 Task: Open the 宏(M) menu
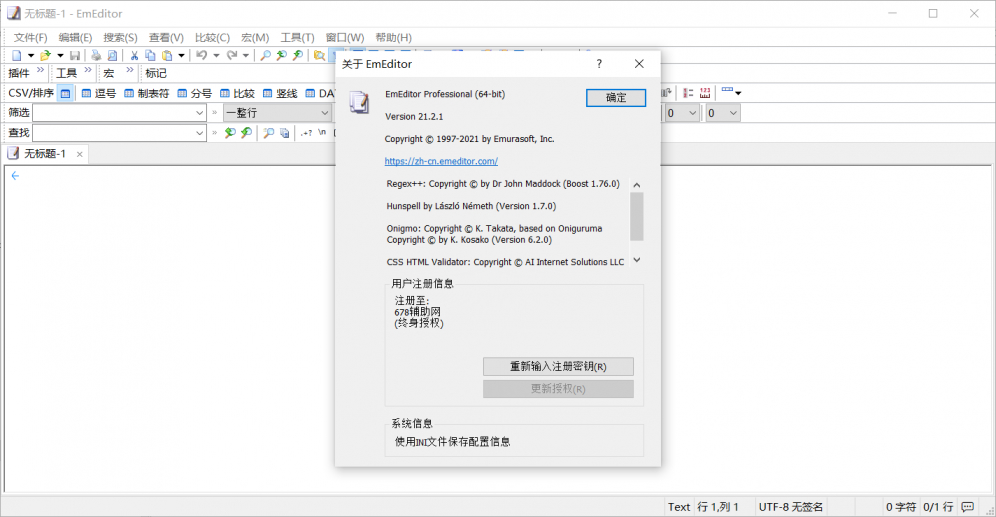(255, 37)
